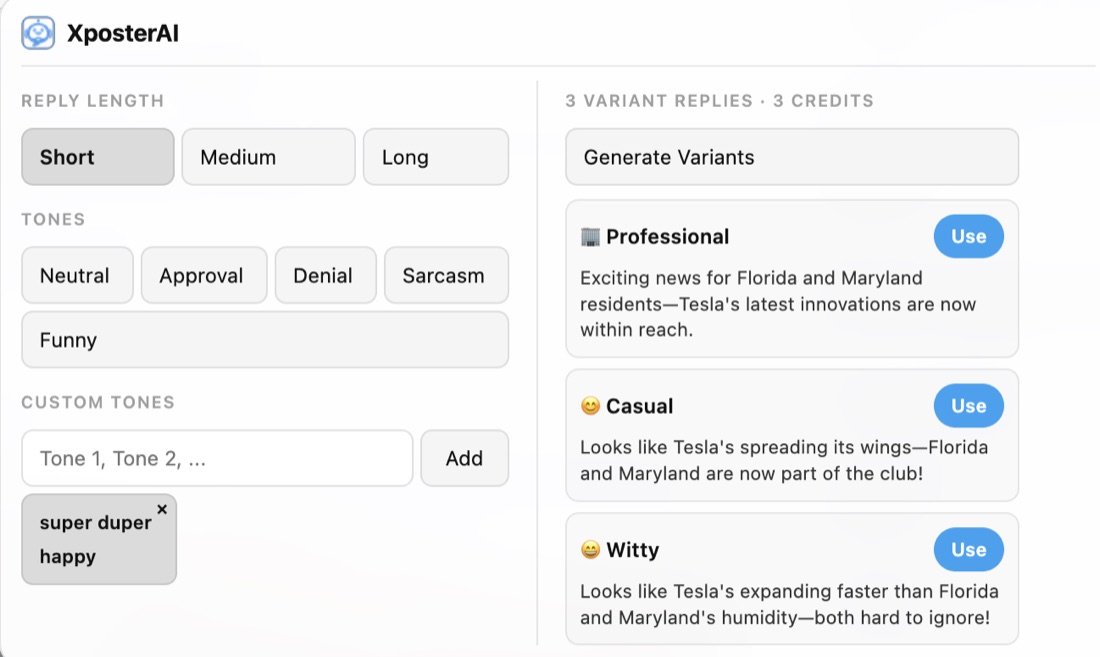Viewport: 1100px width, 657px height.
Task: Click the XposterAI robot logo icon
Action: click(x=37, y=30)
